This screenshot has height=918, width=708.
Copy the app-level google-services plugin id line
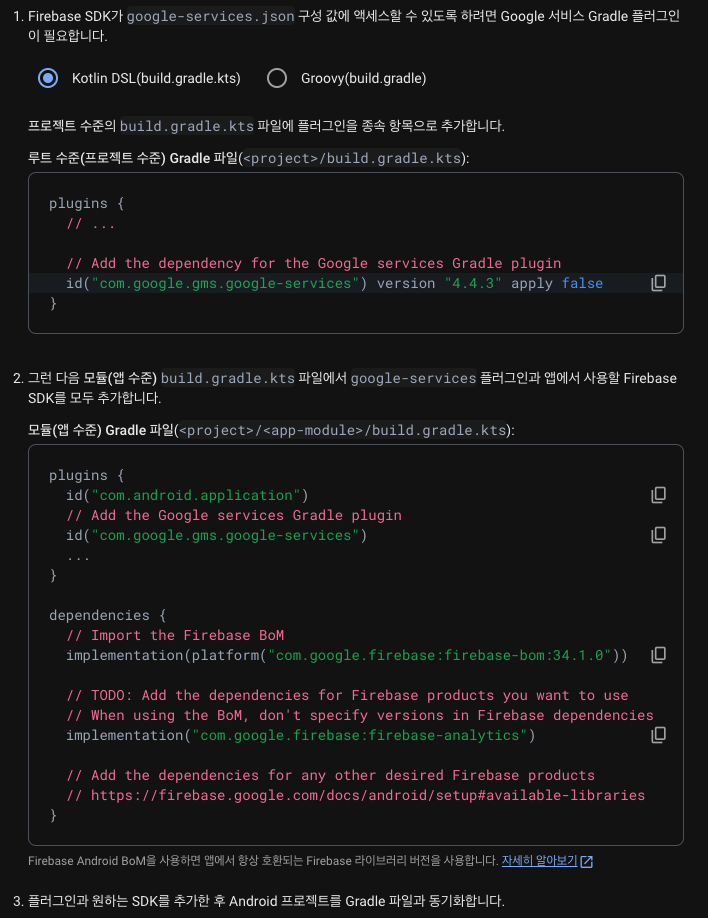pos(658,535)
